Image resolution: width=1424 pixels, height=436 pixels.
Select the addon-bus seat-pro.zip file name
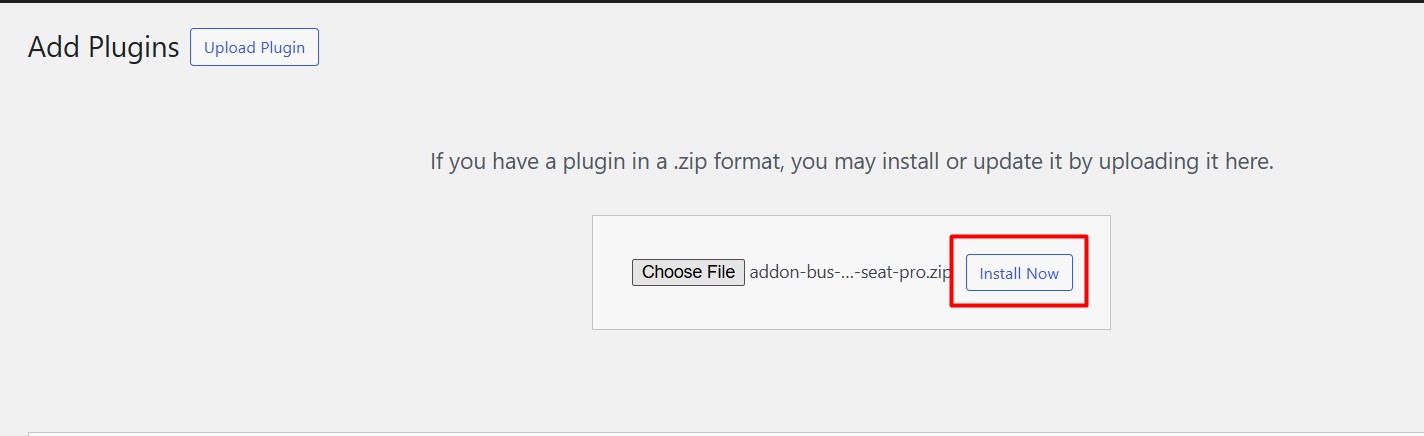tap(850, 273)
